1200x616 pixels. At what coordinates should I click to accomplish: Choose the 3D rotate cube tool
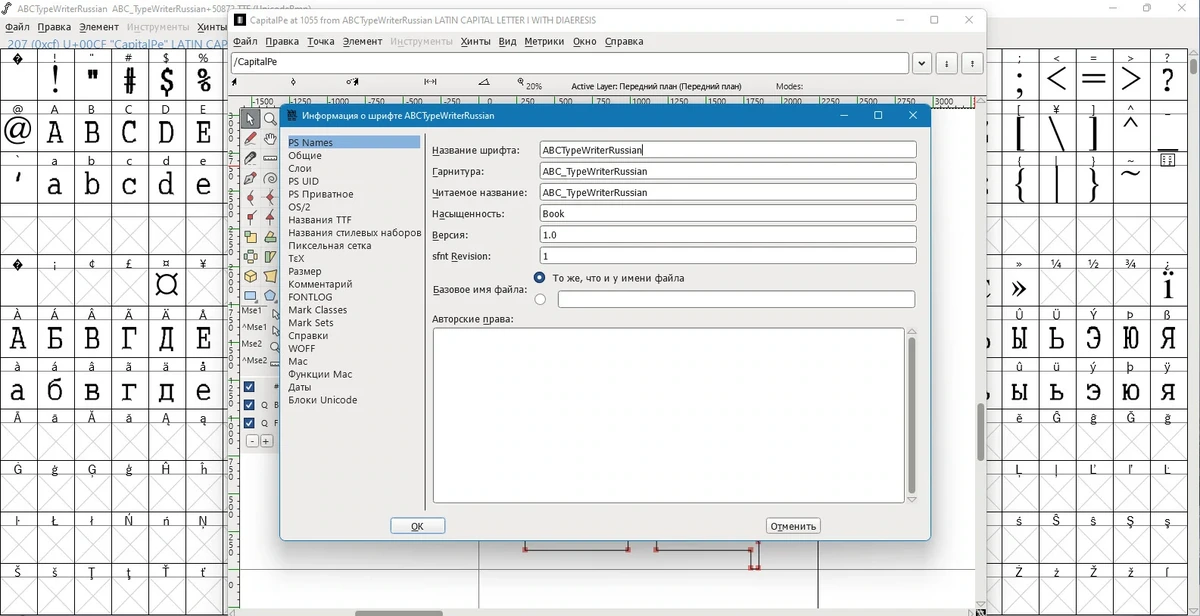(250, 276)
